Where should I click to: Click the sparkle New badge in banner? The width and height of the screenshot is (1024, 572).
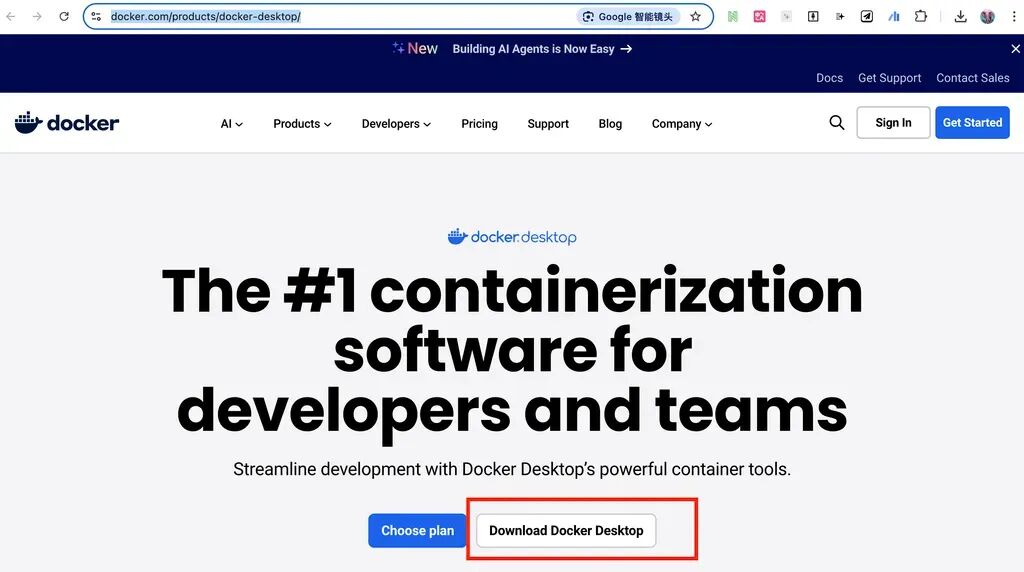tap(415, 49)
